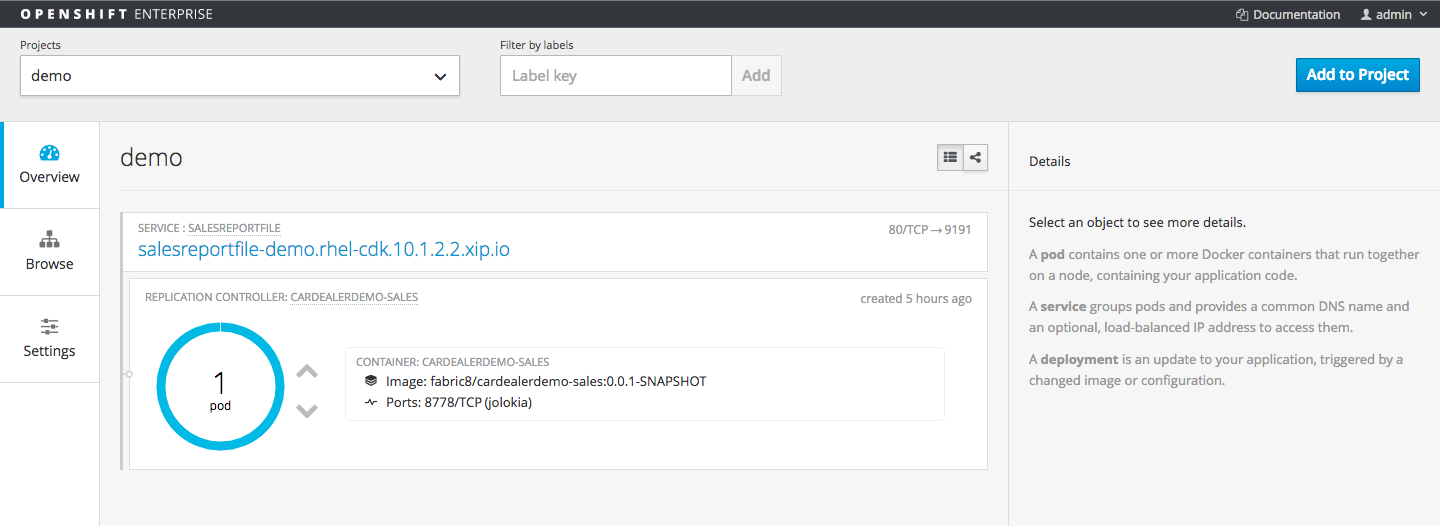This screenshot has width=1440, height=526.
Task: Scale down pods with down arrow
Action: (307, 410)
